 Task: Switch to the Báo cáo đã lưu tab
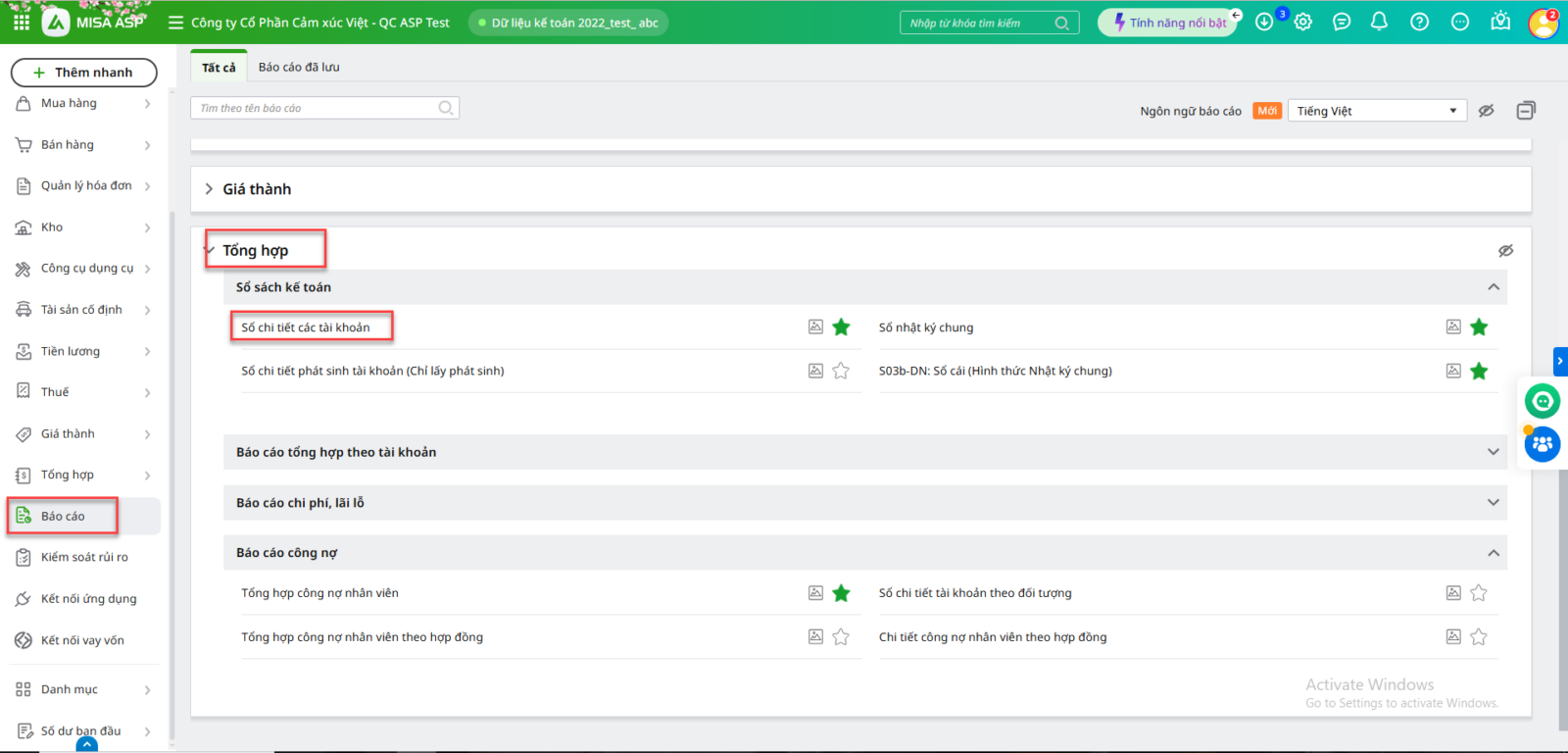[x=299, y=68]
